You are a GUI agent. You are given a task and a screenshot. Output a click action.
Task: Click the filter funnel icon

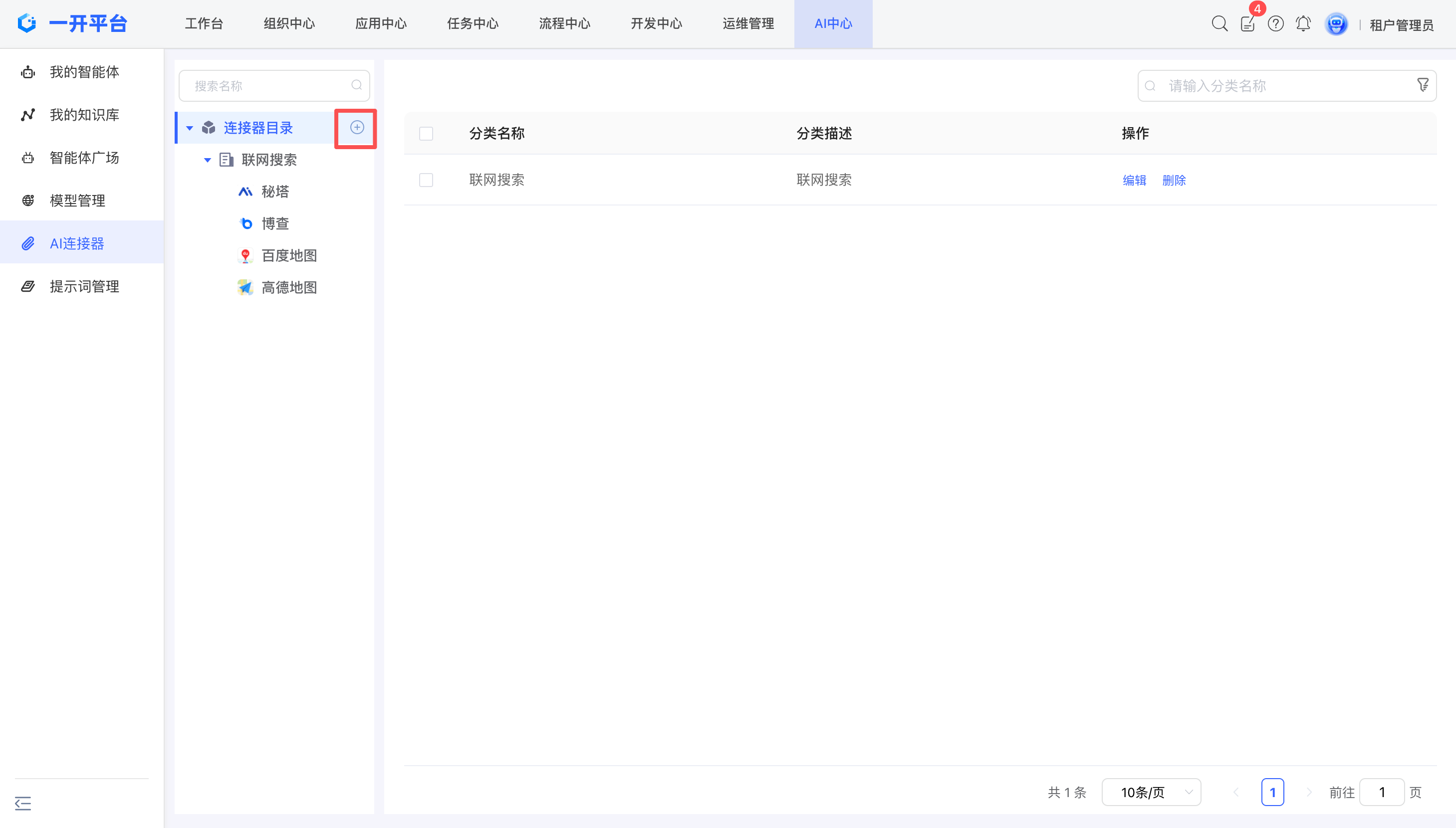[x=1423, y=85]
